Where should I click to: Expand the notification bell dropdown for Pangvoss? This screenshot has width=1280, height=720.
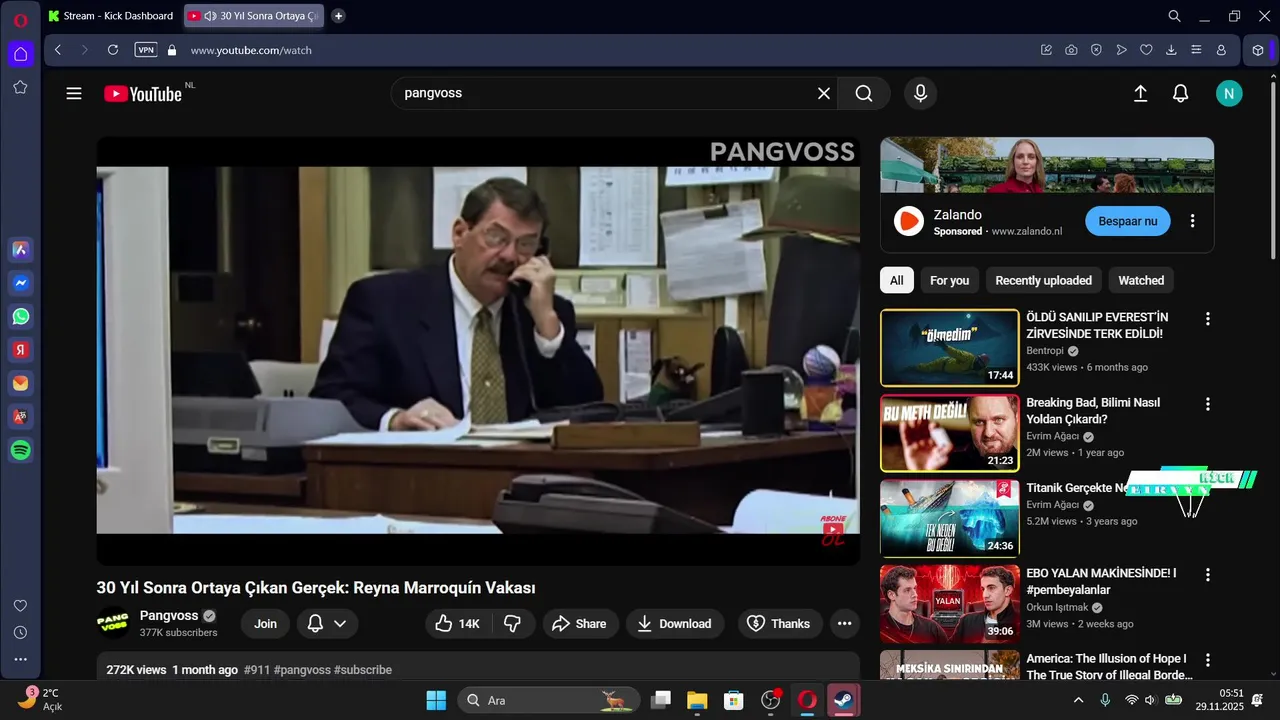(x=327, y=624)
